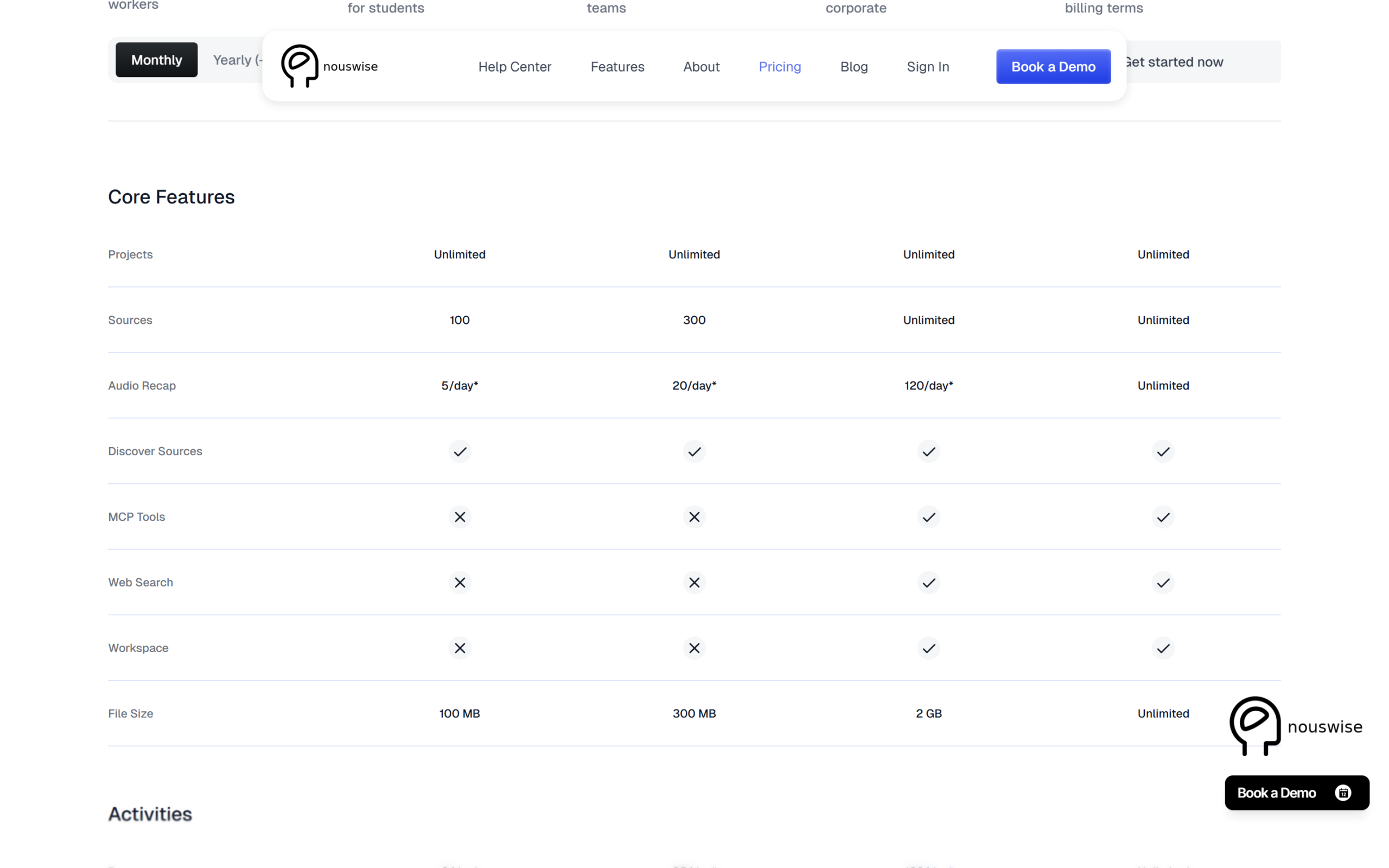Click Discover Sources checkmark in second plan column
The height and width of the screenshot is (868, 1389).
pyautogui.click(x=694, y=451)
